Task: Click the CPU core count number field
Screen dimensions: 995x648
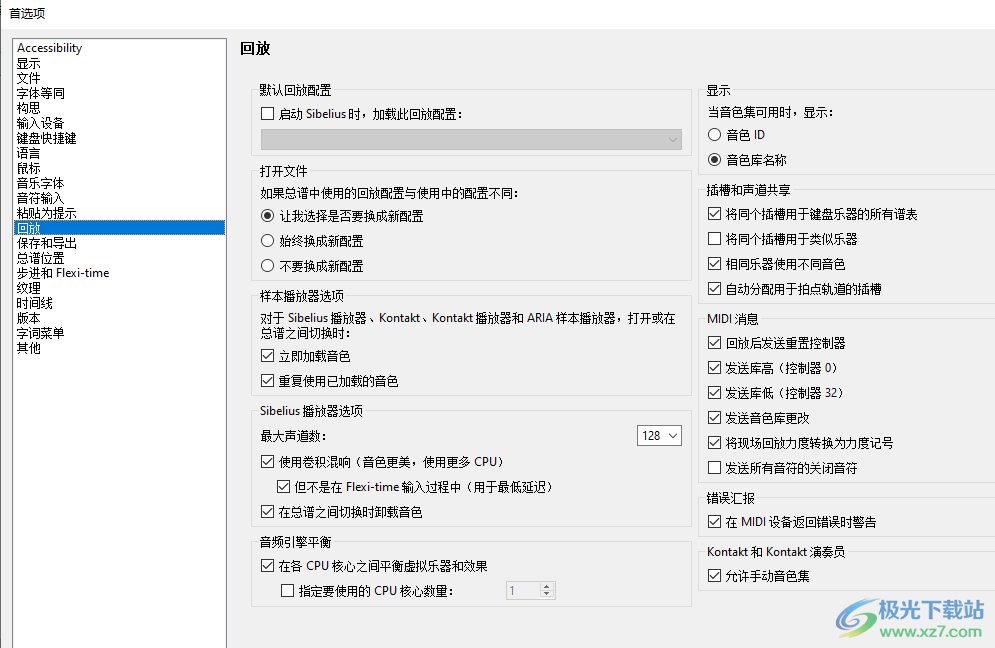Action: [x=524, y=590]
